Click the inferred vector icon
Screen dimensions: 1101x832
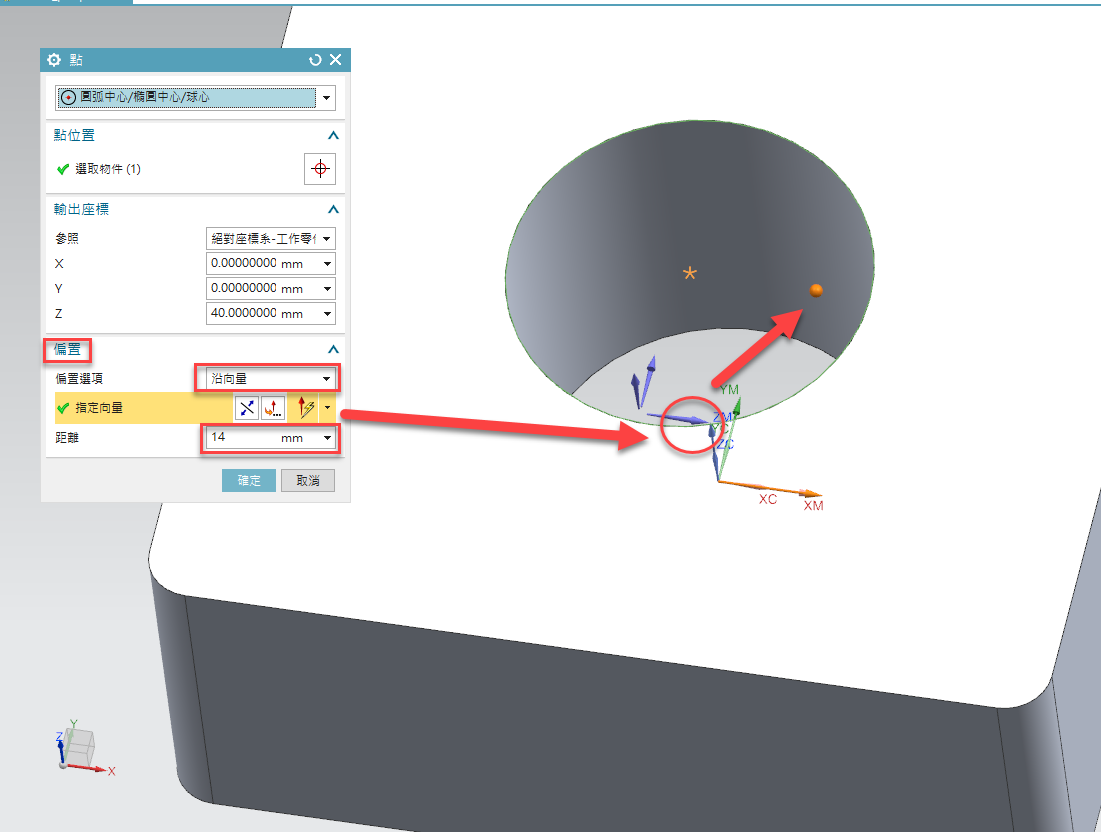[306, 408]
